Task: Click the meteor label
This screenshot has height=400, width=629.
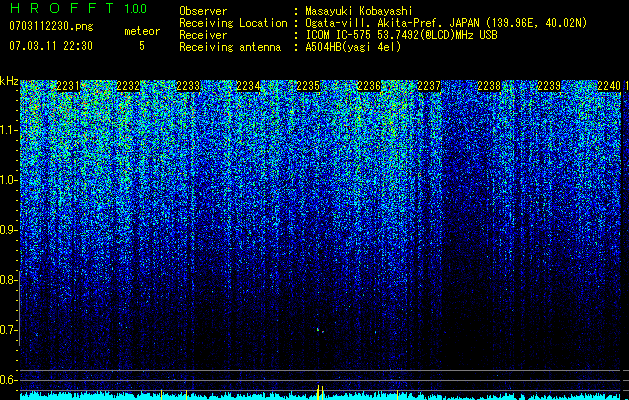Action: click(x=142, y=31)
